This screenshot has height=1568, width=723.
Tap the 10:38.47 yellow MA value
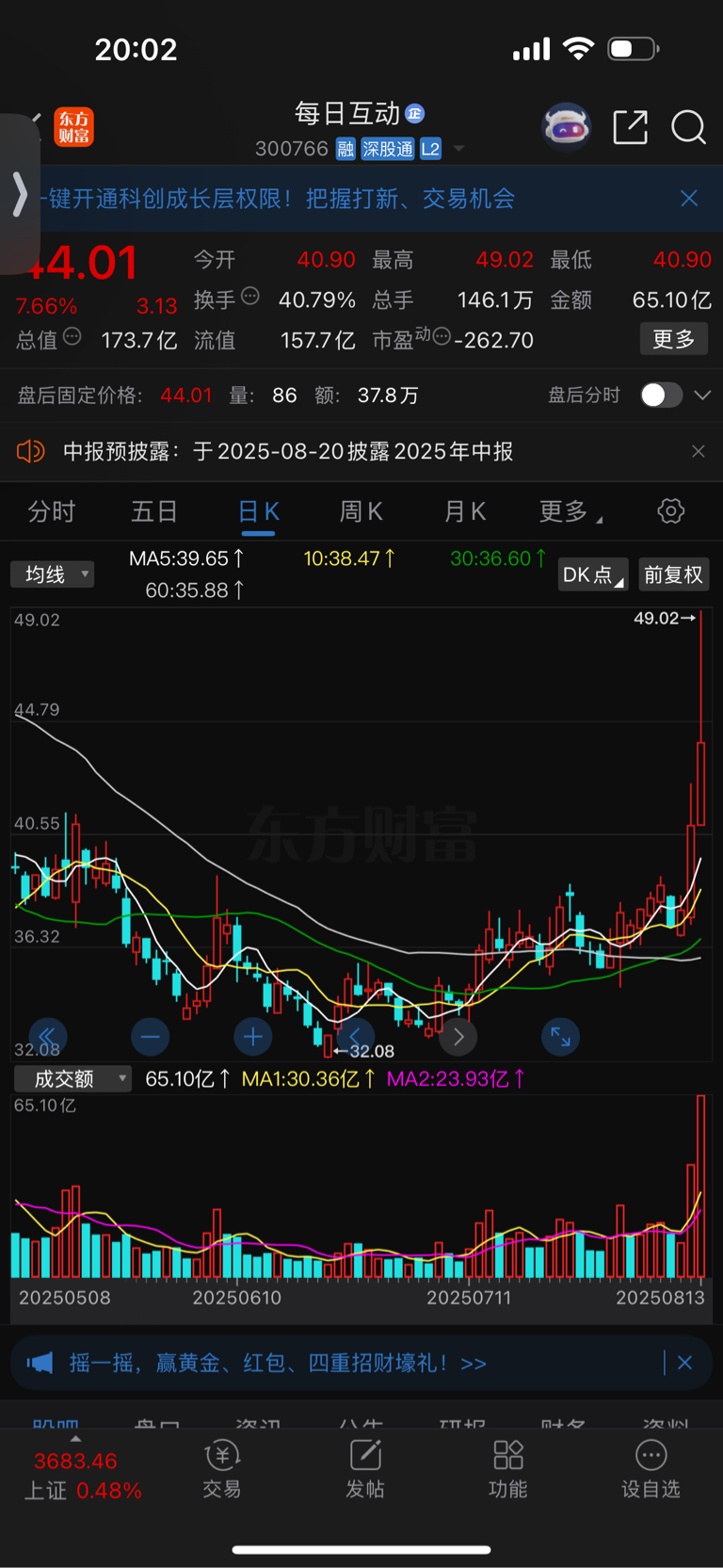349,558
